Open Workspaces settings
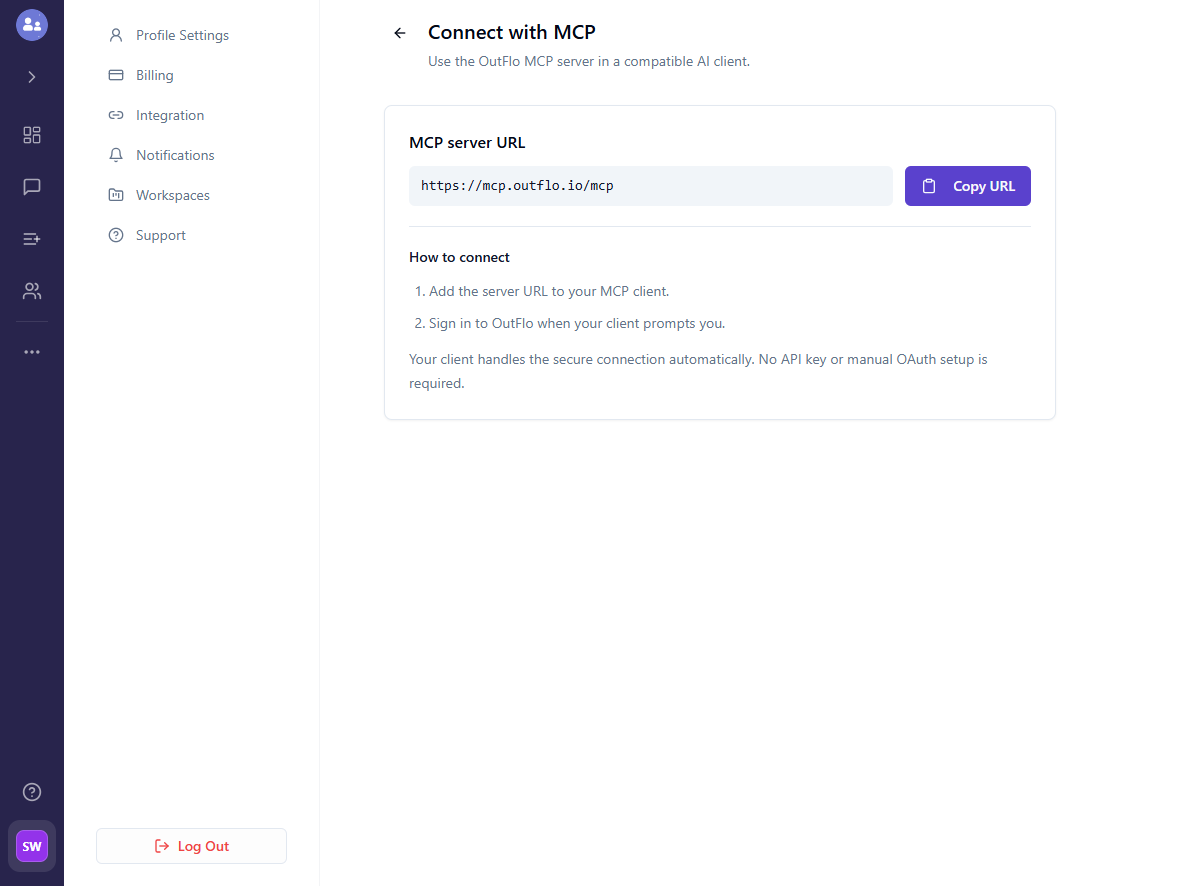Viewport: 1196px width, 886px height. 159,195
